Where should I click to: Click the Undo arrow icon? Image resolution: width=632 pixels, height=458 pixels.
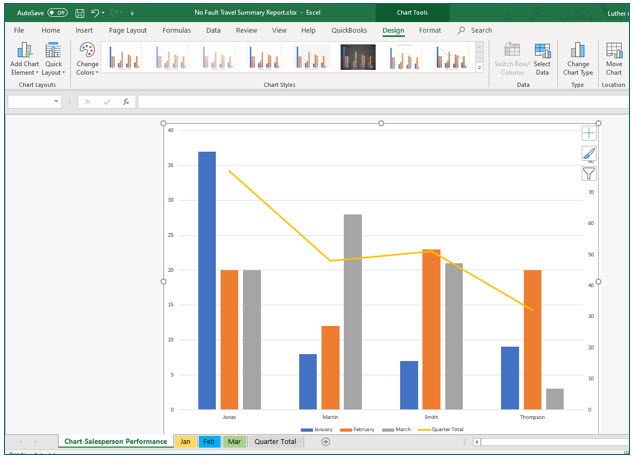click(95, 13)
